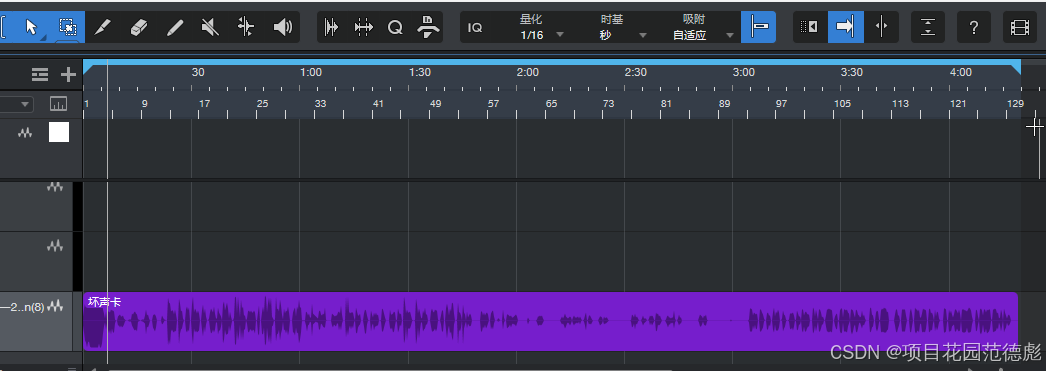
Task: Open the video player film icon
Action: (x=1020, y=27)
